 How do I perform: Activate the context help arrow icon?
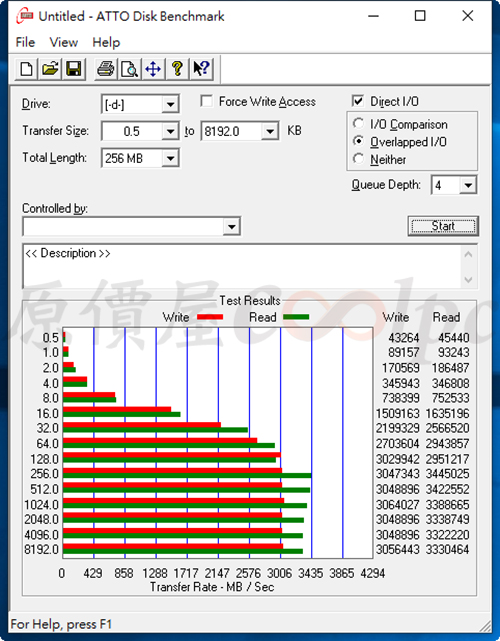pos(201,69)
